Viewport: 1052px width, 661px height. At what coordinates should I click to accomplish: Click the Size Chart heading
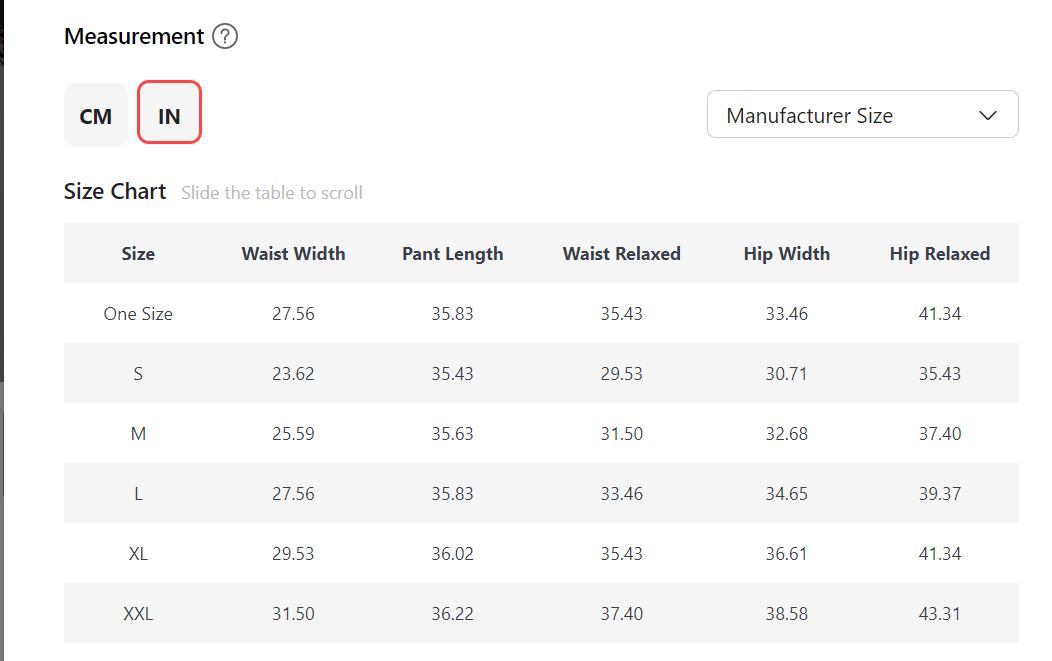(115, 192)
